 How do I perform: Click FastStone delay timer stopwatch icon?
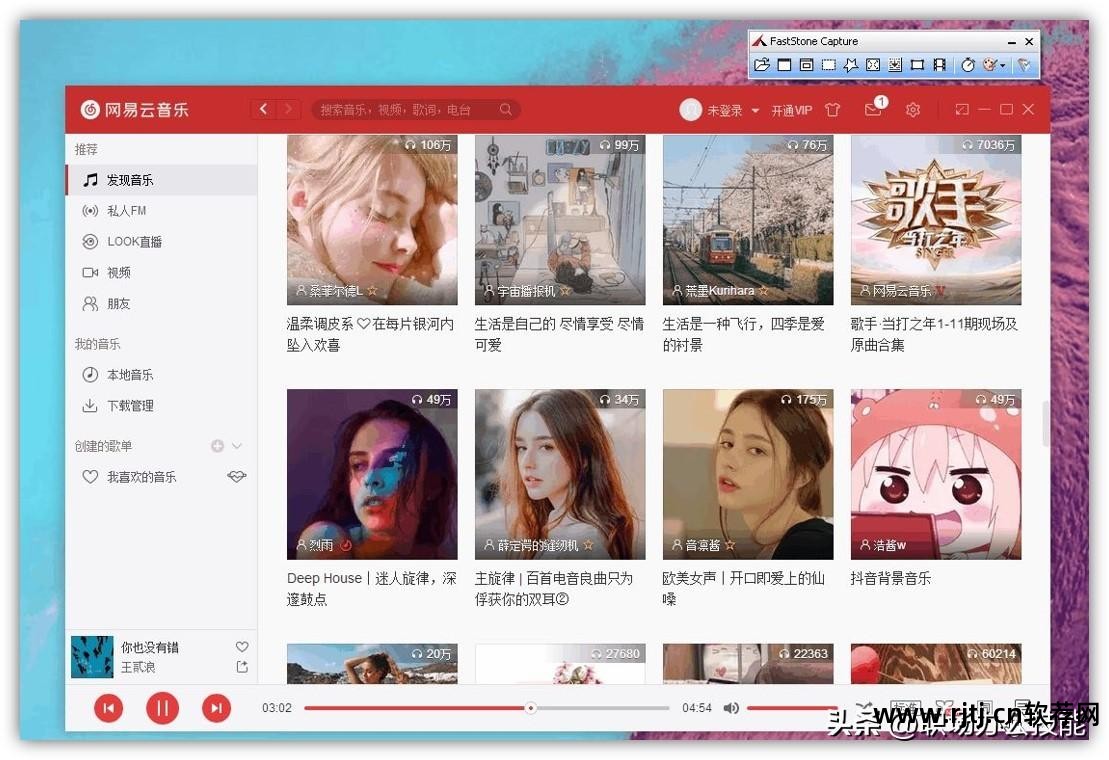[968, 65]
